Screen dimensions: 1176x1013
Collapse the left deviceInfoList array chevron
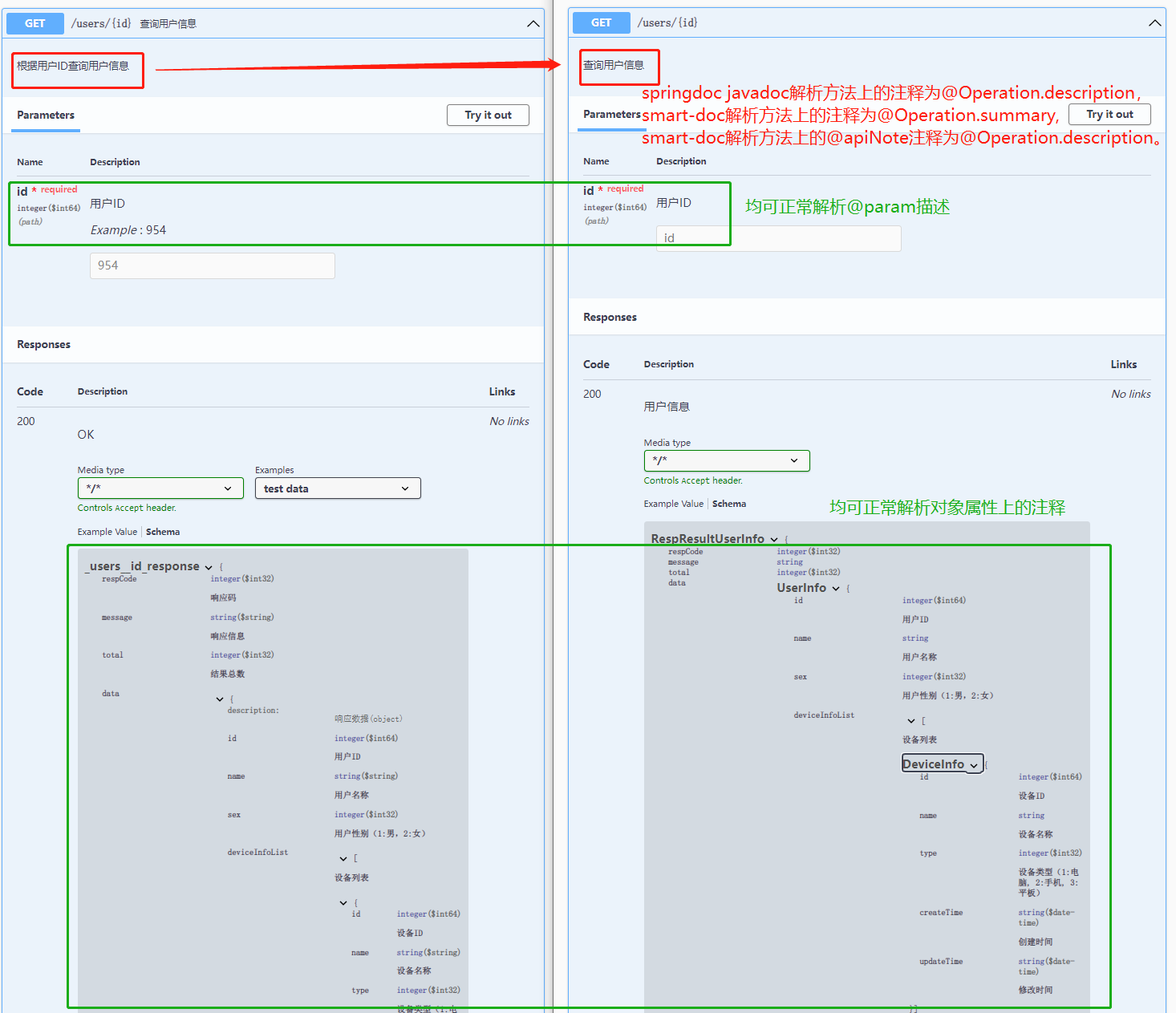tap(343, 859)
